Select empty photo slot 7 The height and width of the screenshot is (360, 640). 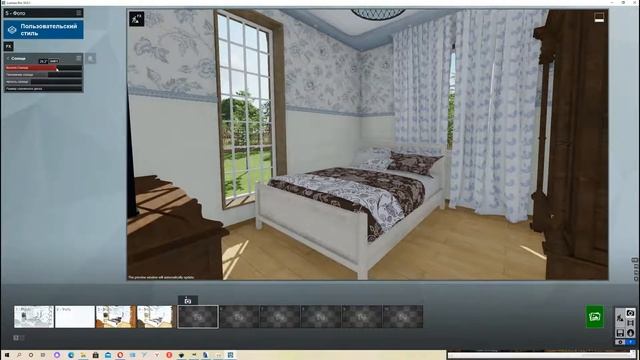280,317
